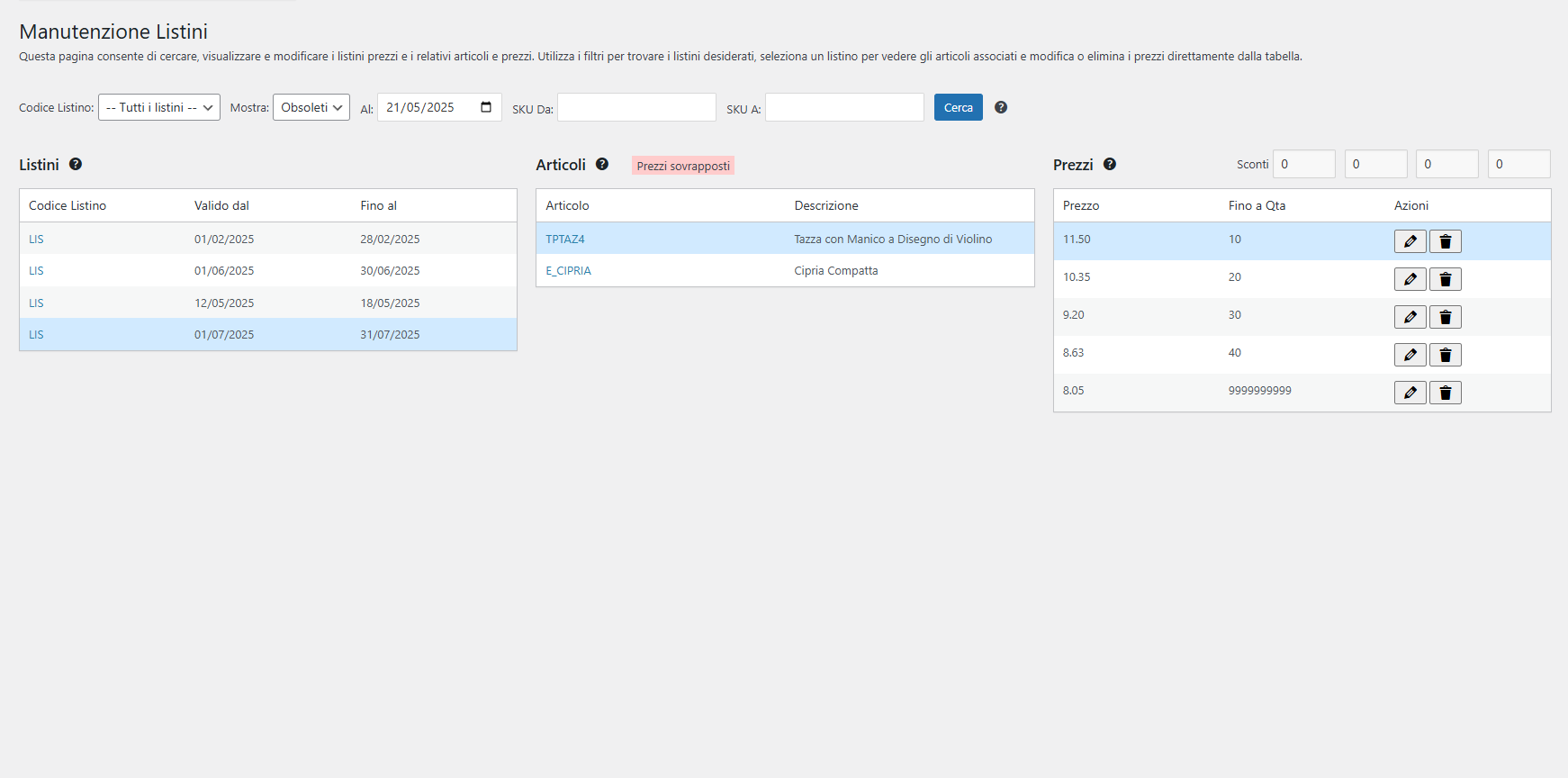Viewport: 1568px width, 778px height.
Task: Edit the 8.05 price row
Action: tap(1410, 393)
